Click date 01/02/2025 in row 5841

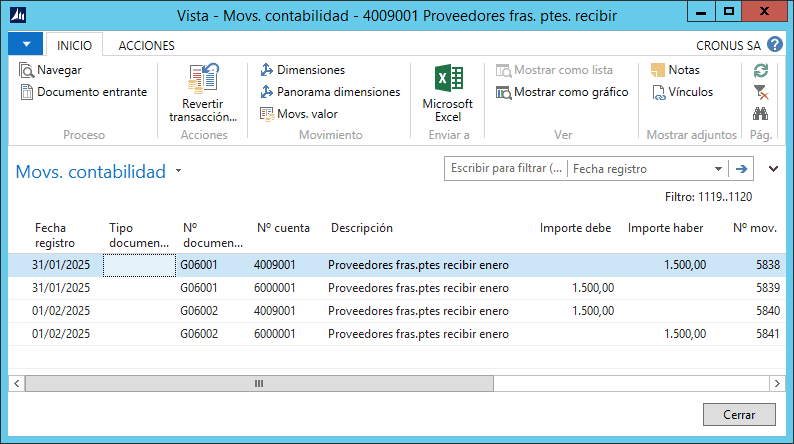coord(61,334)
